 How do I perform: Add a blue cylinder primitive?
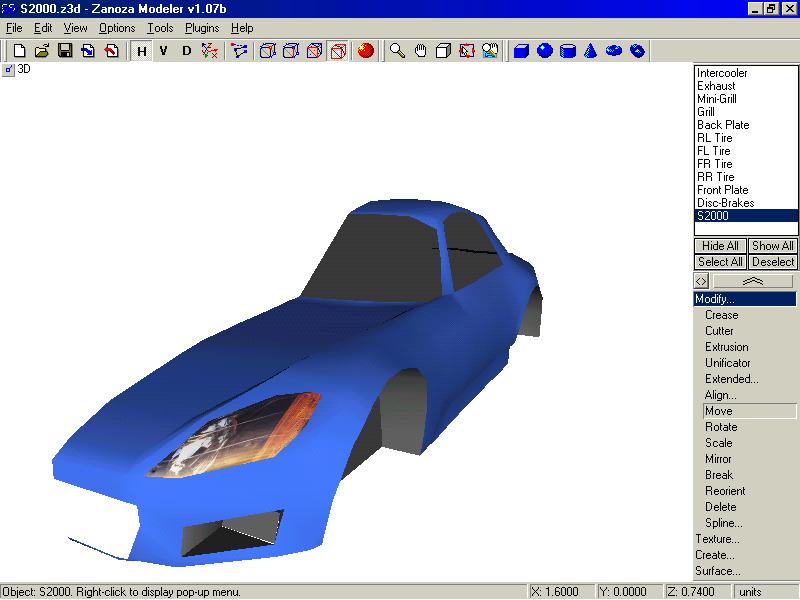click(x=568, y=50)
